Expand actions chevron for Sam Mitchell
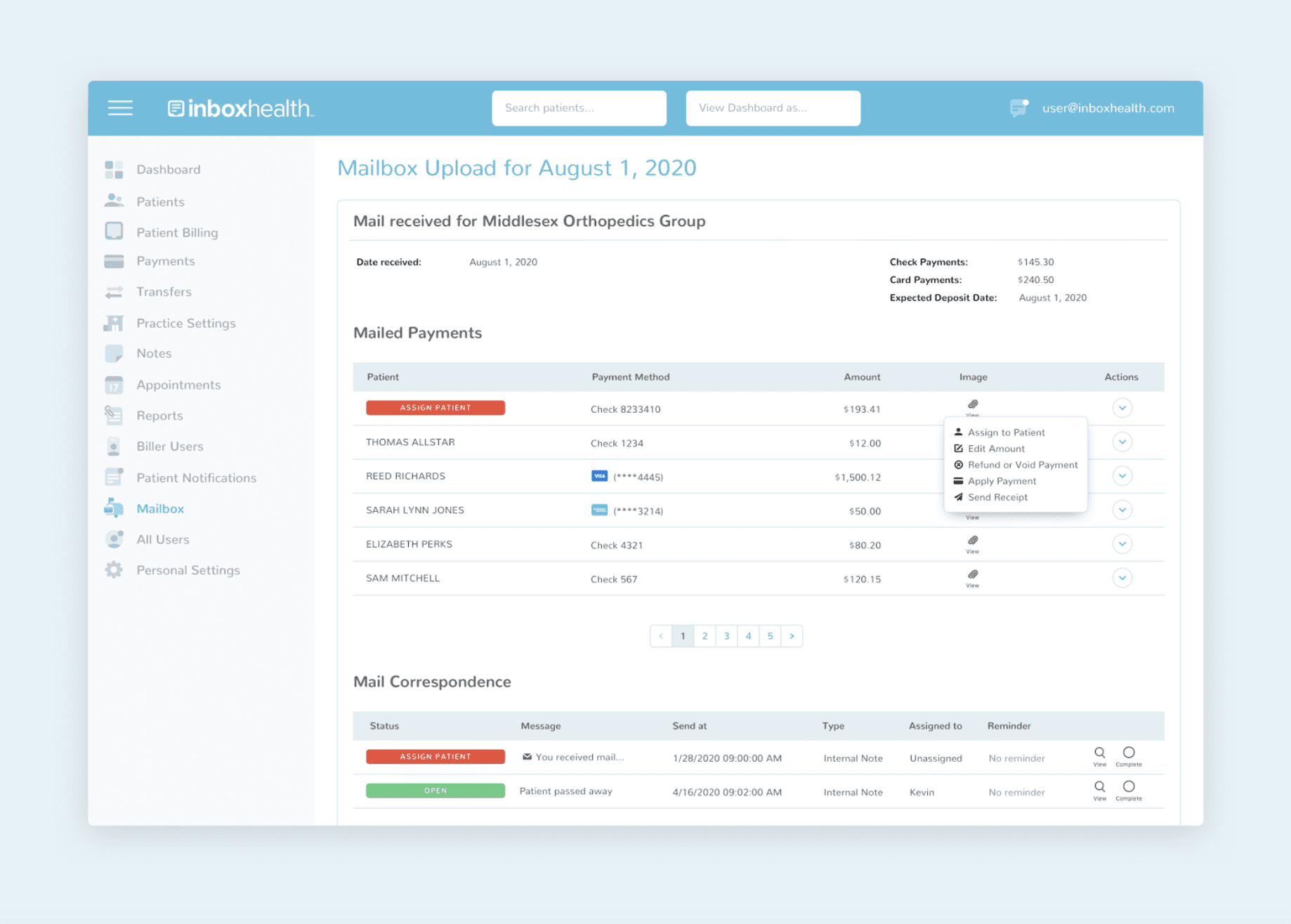Screen dimensions: 1291x924 tap(1122, 578)
